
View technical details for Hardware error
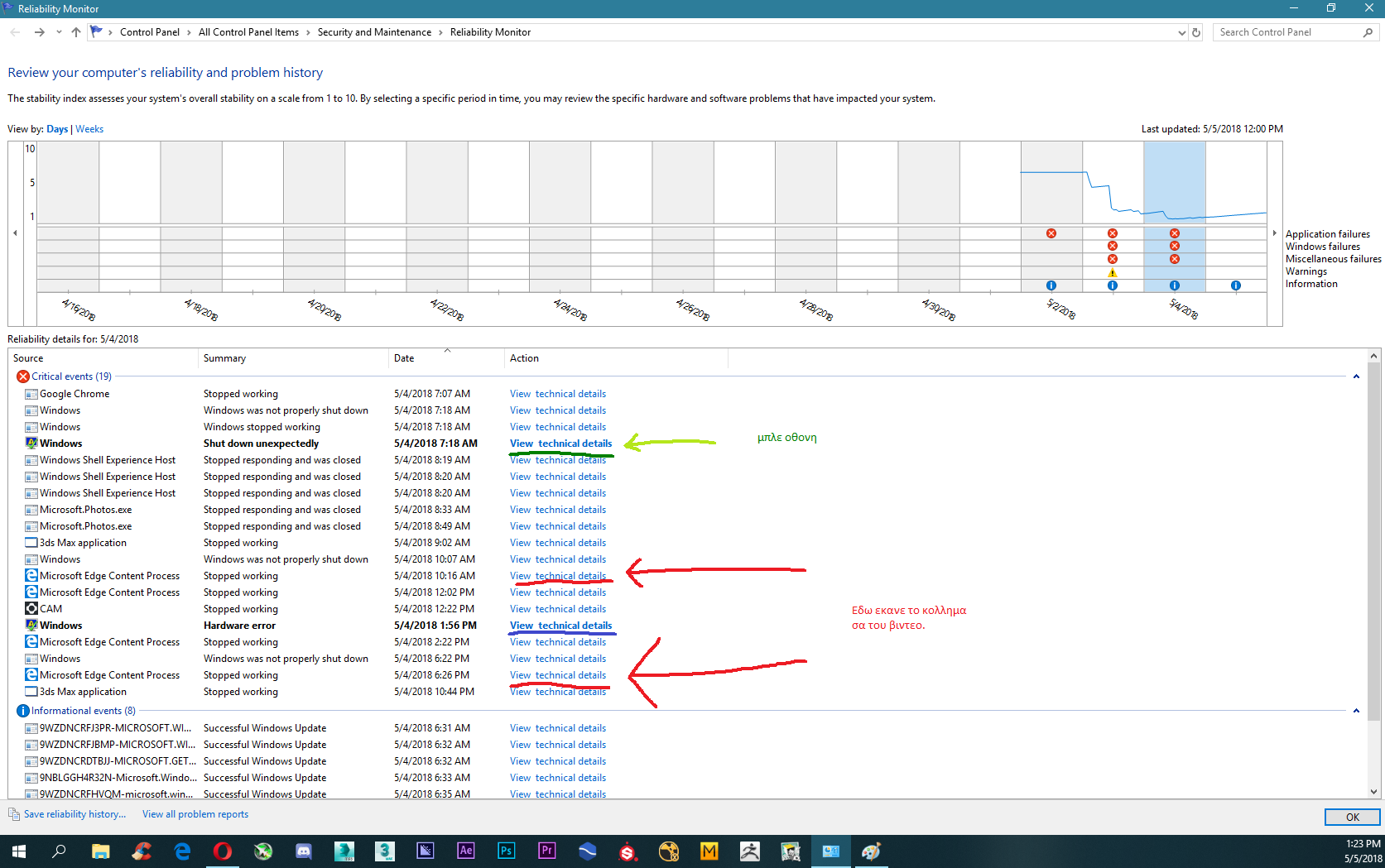(560, 626)
